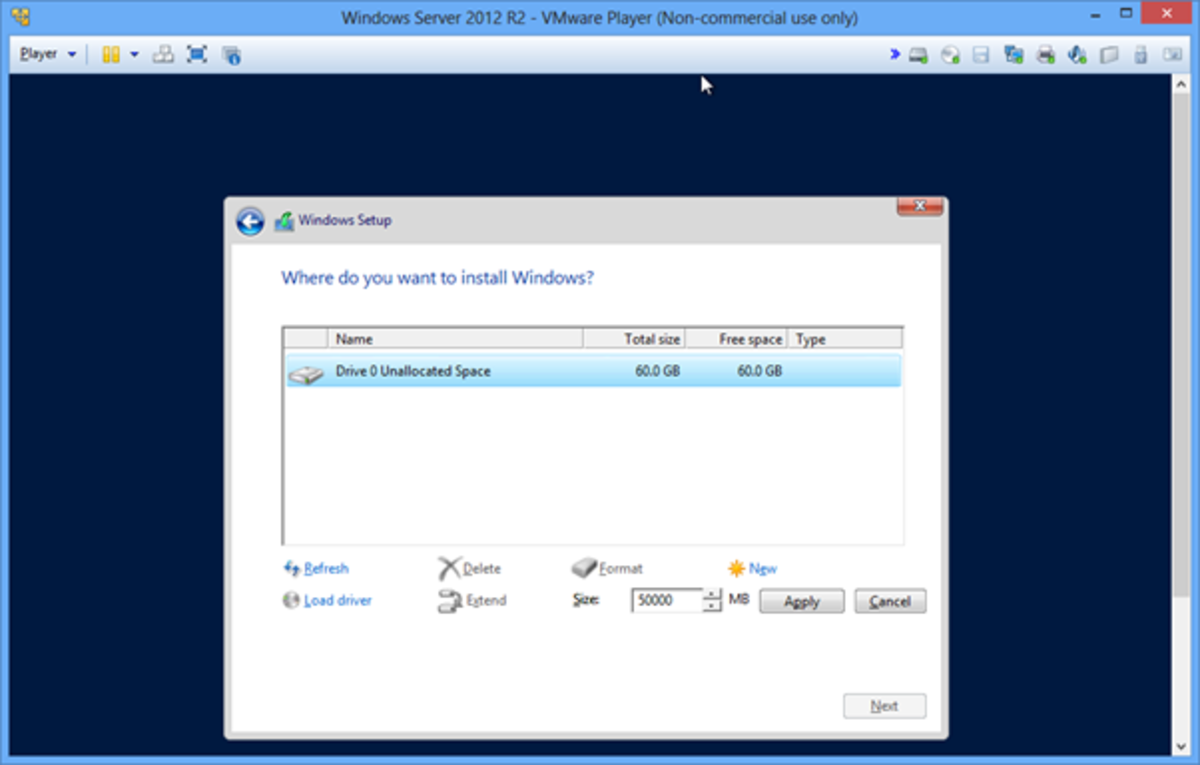Click the devices overflow chevron arrows
Screen dimensions: 1200x765
tap(893, 54)
